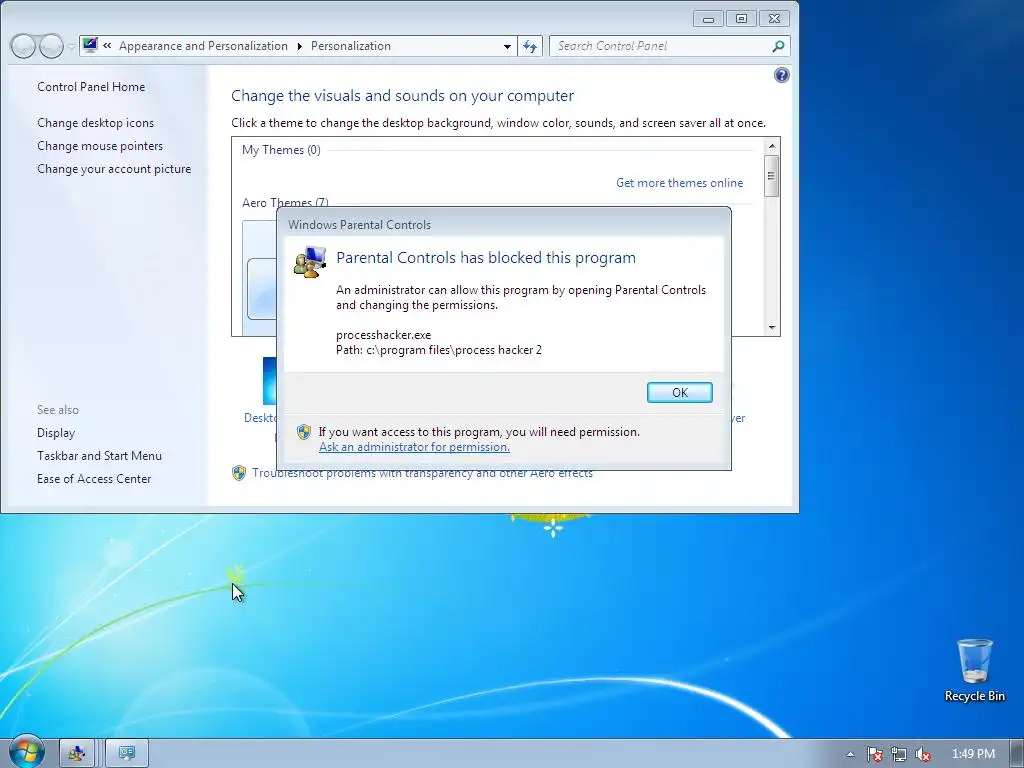1024x768 pixels.
Task: Click the Back navigation arrow button
Action: [x=23, y=46]
